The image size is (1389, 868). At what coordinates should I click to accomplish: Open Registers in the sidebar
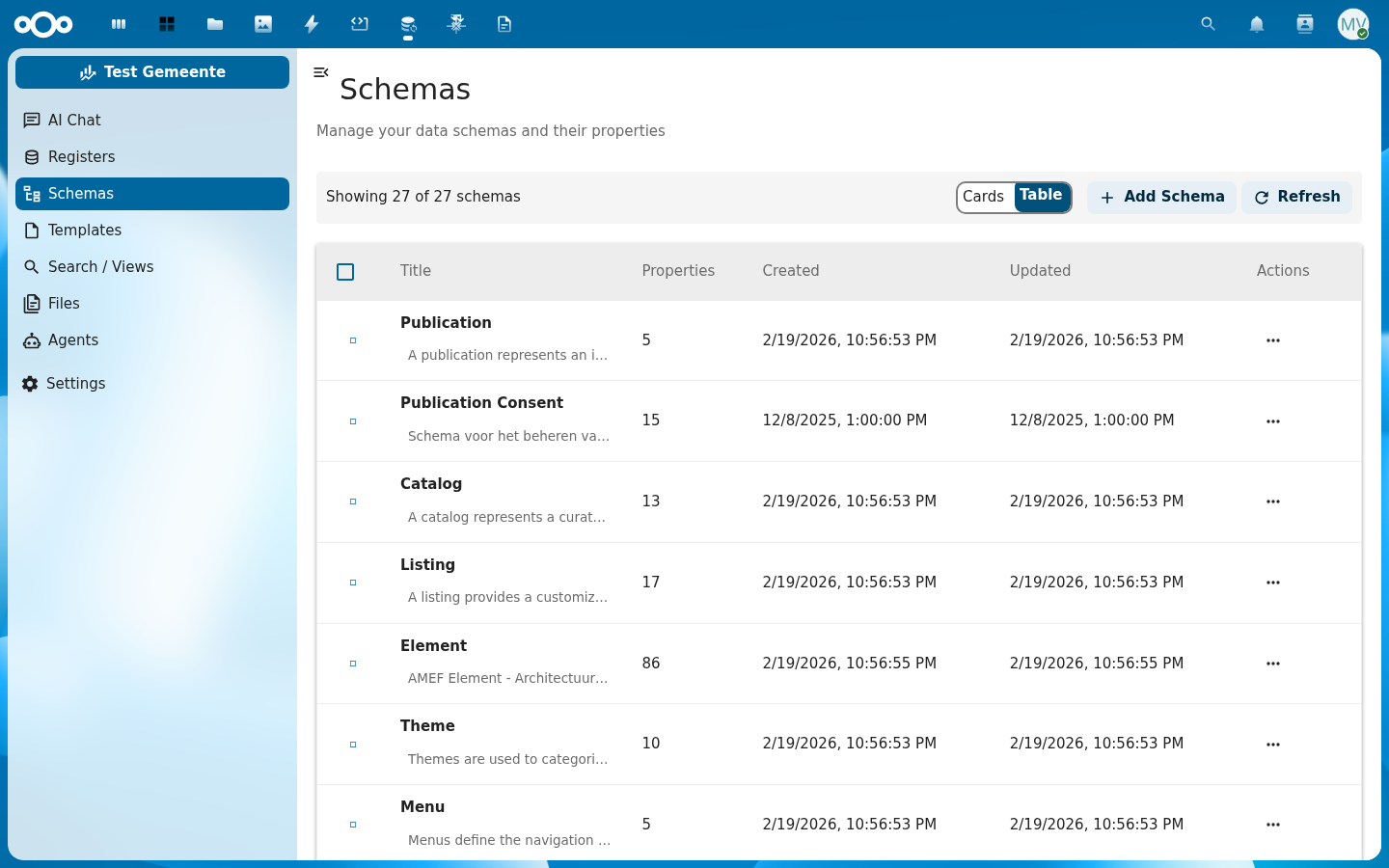(81, 157)
